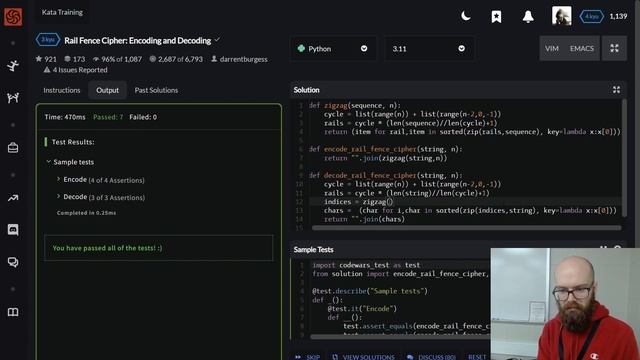The width and height of the screenshot is (640, 360).
Task: Click the kata title Rail Fence Cipher
Action: coord(138,40)
